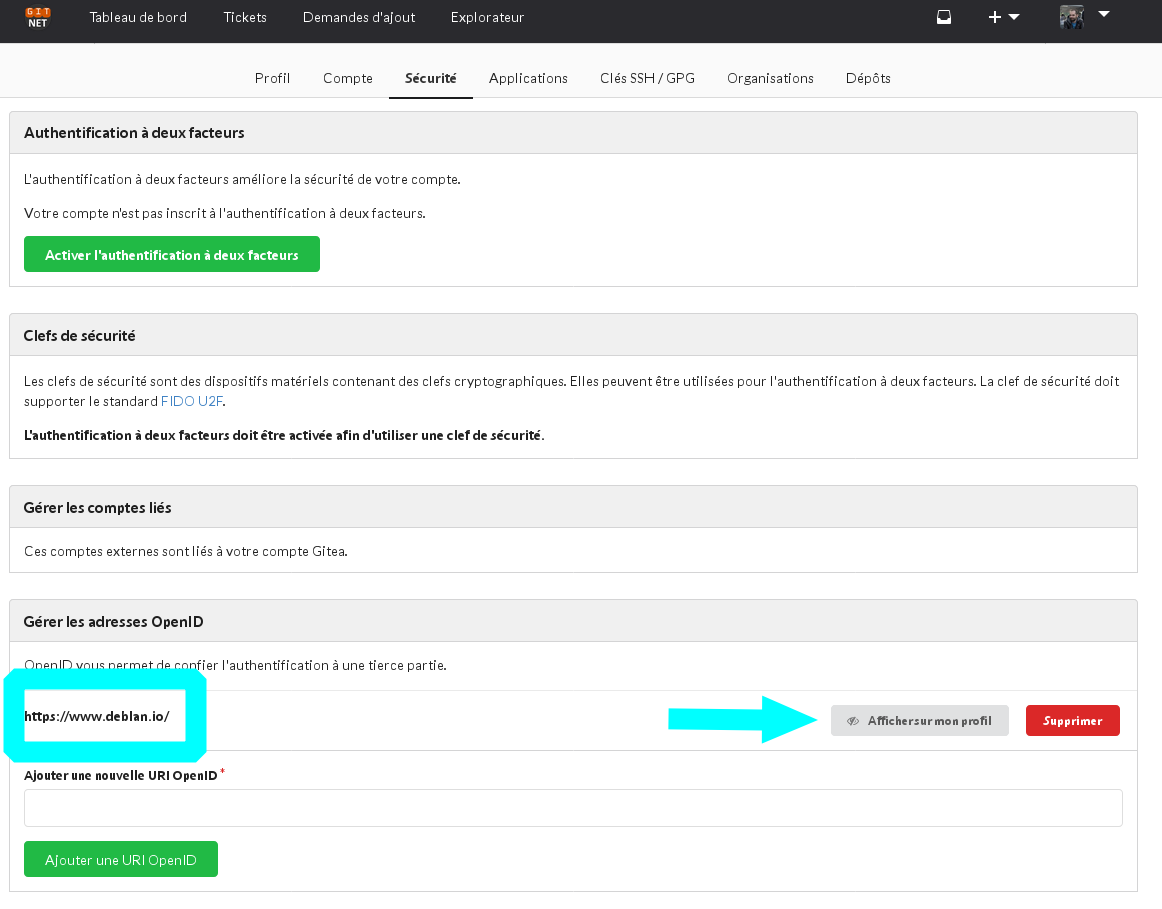Open Tickets in the top navigation

pos(245,17)
